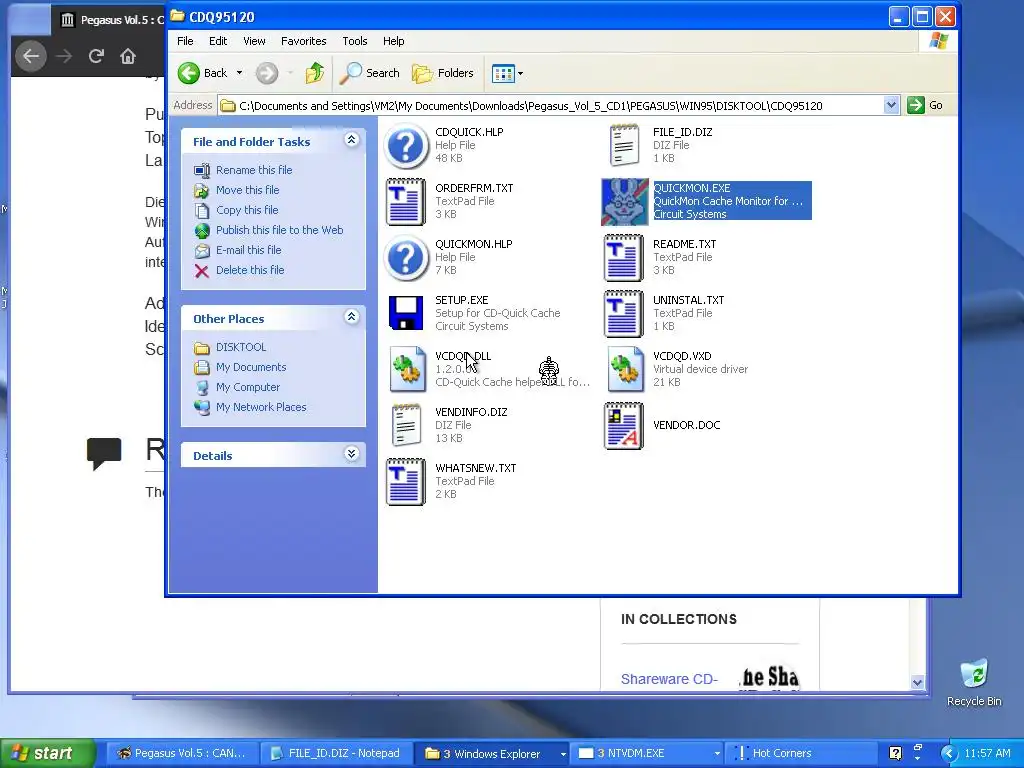Go to My Network Places link
Screen dimensions: 1024x768
tap(261, 407)
